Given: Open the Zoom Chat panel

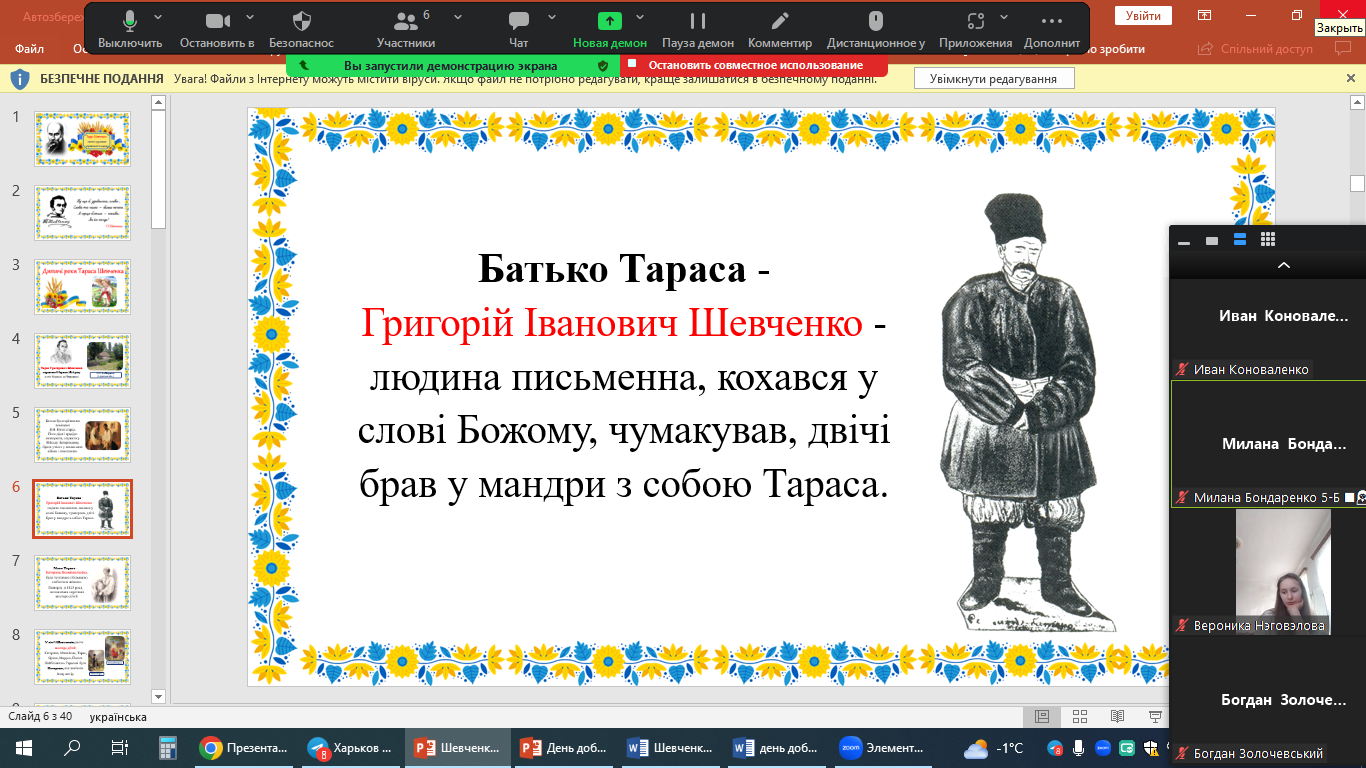Looking at the screenshot, I should pos(518,22).
